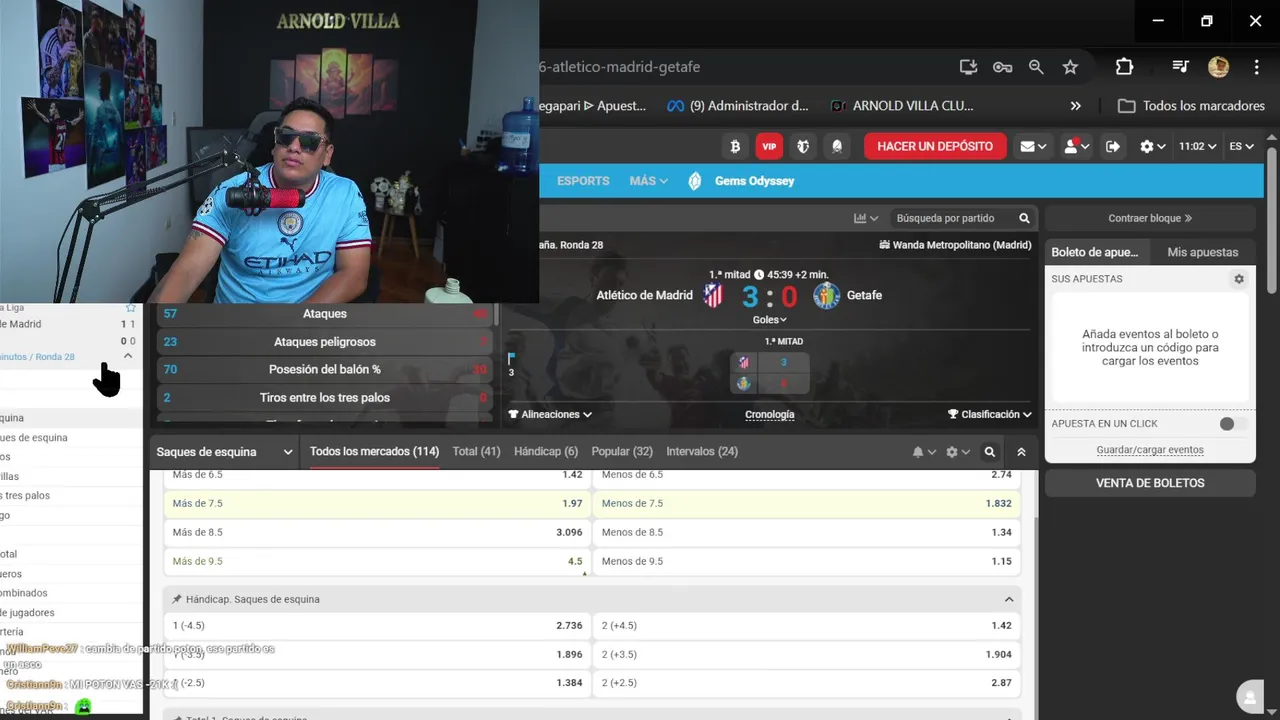Open the Chrome extensions puzzle icon
This screenshot has height=720, width=1280.
pyautogui.click(x=1124, y=67)
